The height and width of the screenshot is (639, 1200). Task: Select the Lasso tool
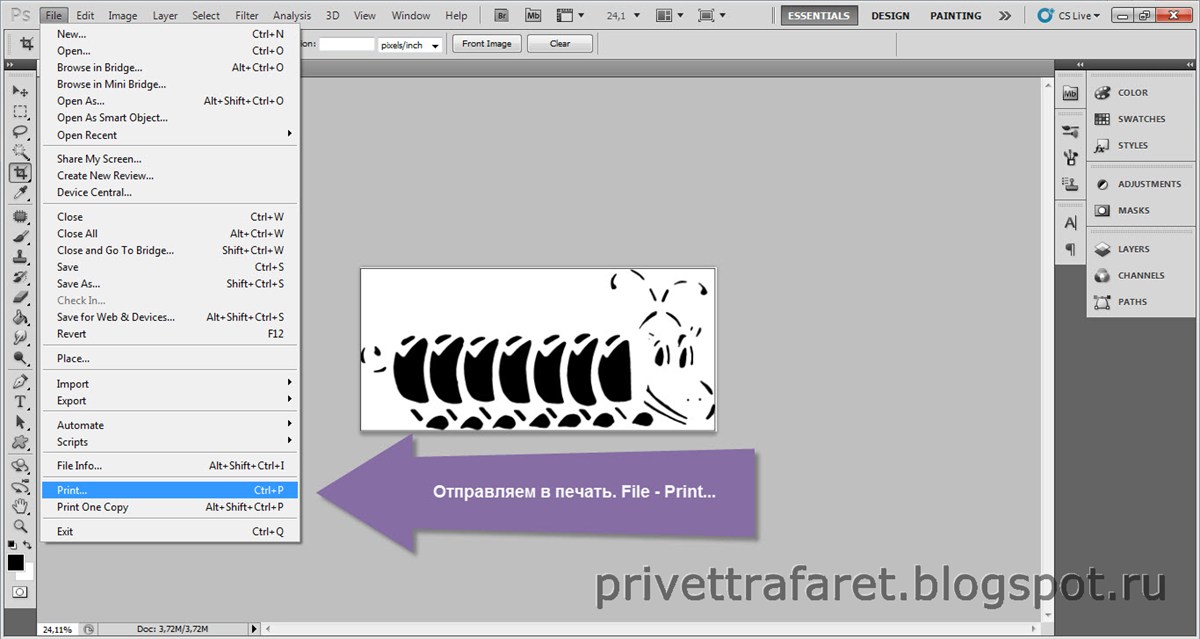(x=19, y=131)
